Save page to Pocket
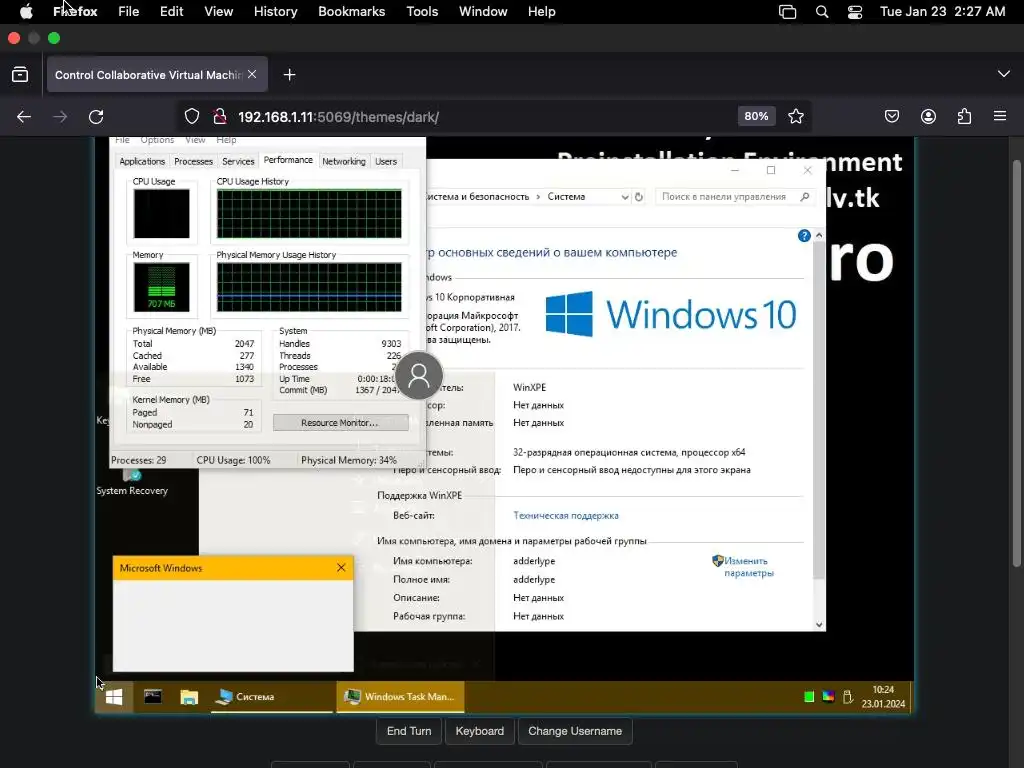Viewport: 1024px width, 768px height. 891,116
